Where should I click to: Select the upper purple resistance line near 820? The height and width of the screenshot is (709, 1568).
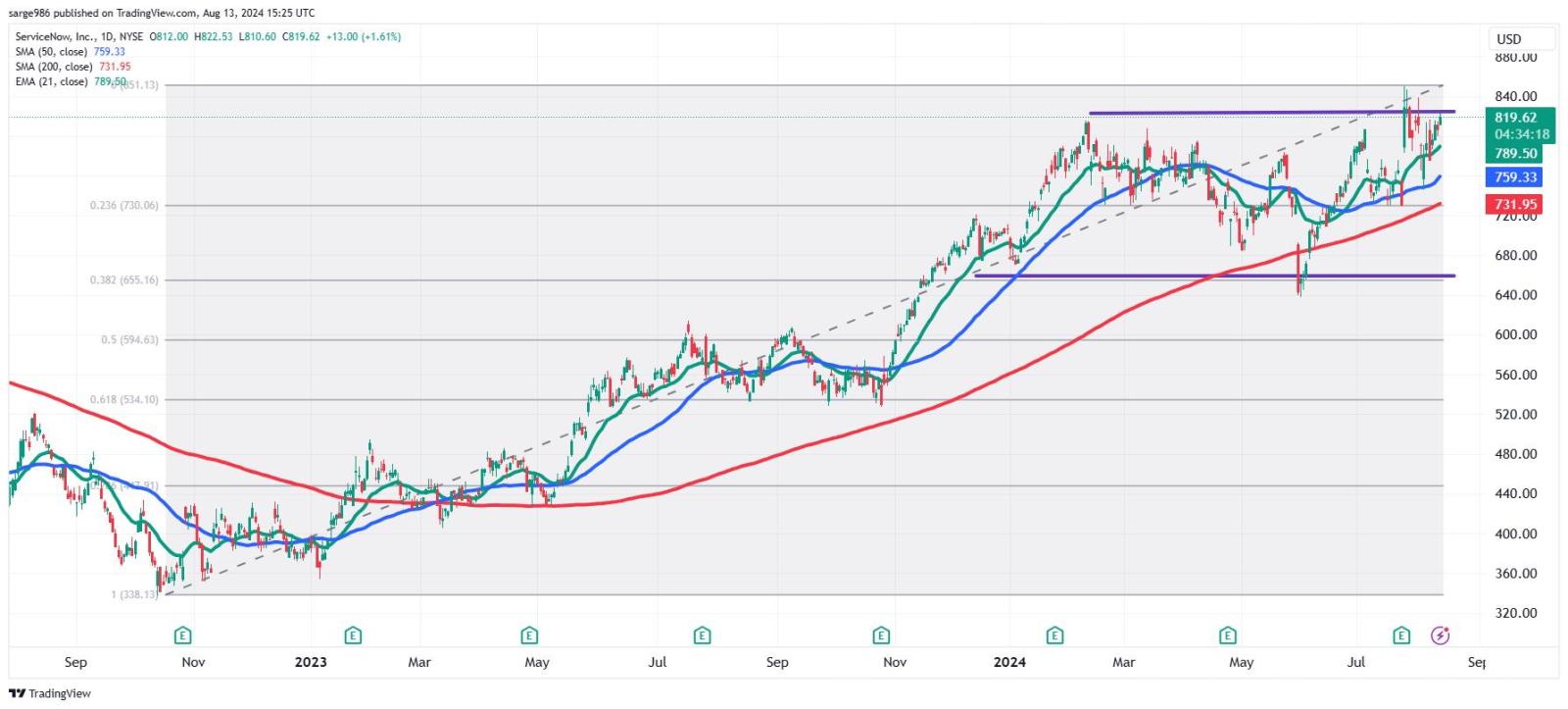click(1272, 112)
